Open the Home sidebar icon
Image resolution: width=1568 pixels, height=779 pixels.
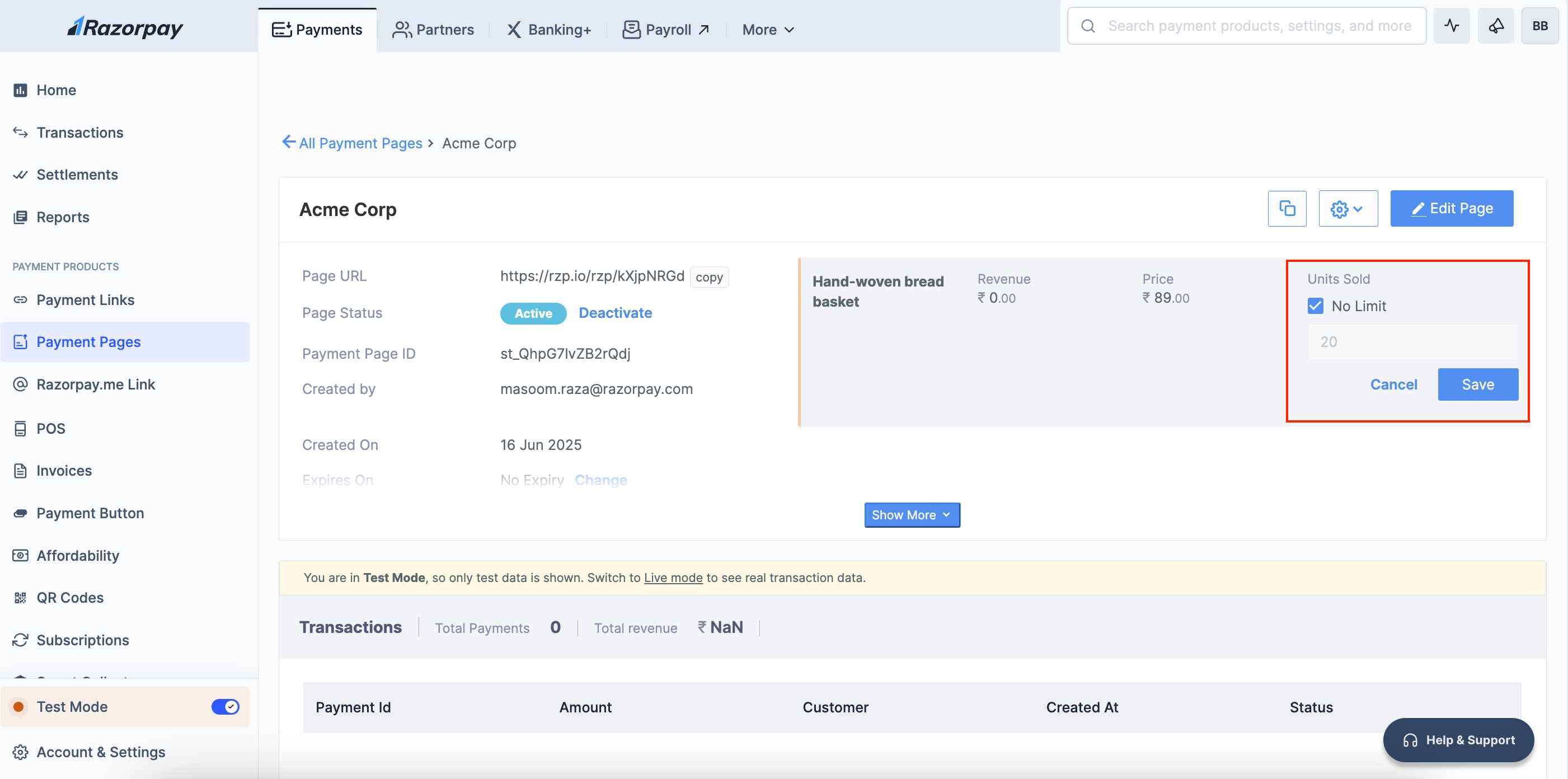[20, 90]
